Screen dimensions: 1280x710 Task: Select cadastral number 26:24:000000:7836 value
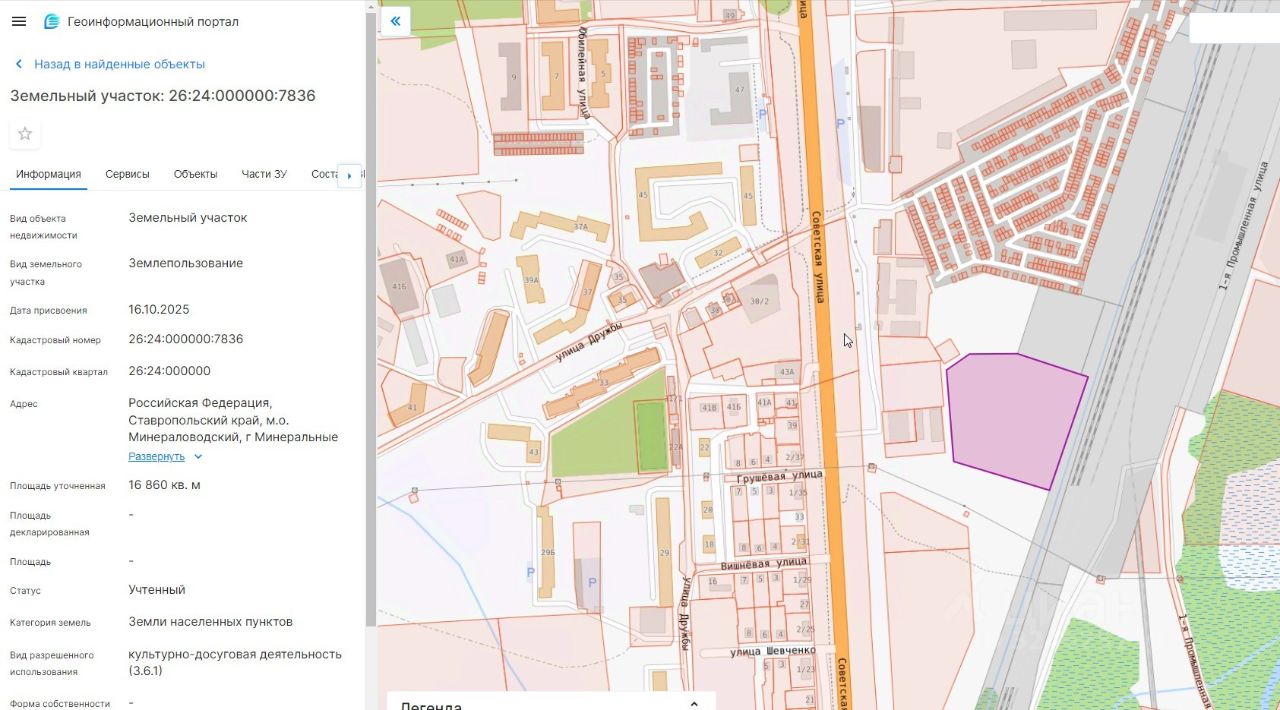186,339
